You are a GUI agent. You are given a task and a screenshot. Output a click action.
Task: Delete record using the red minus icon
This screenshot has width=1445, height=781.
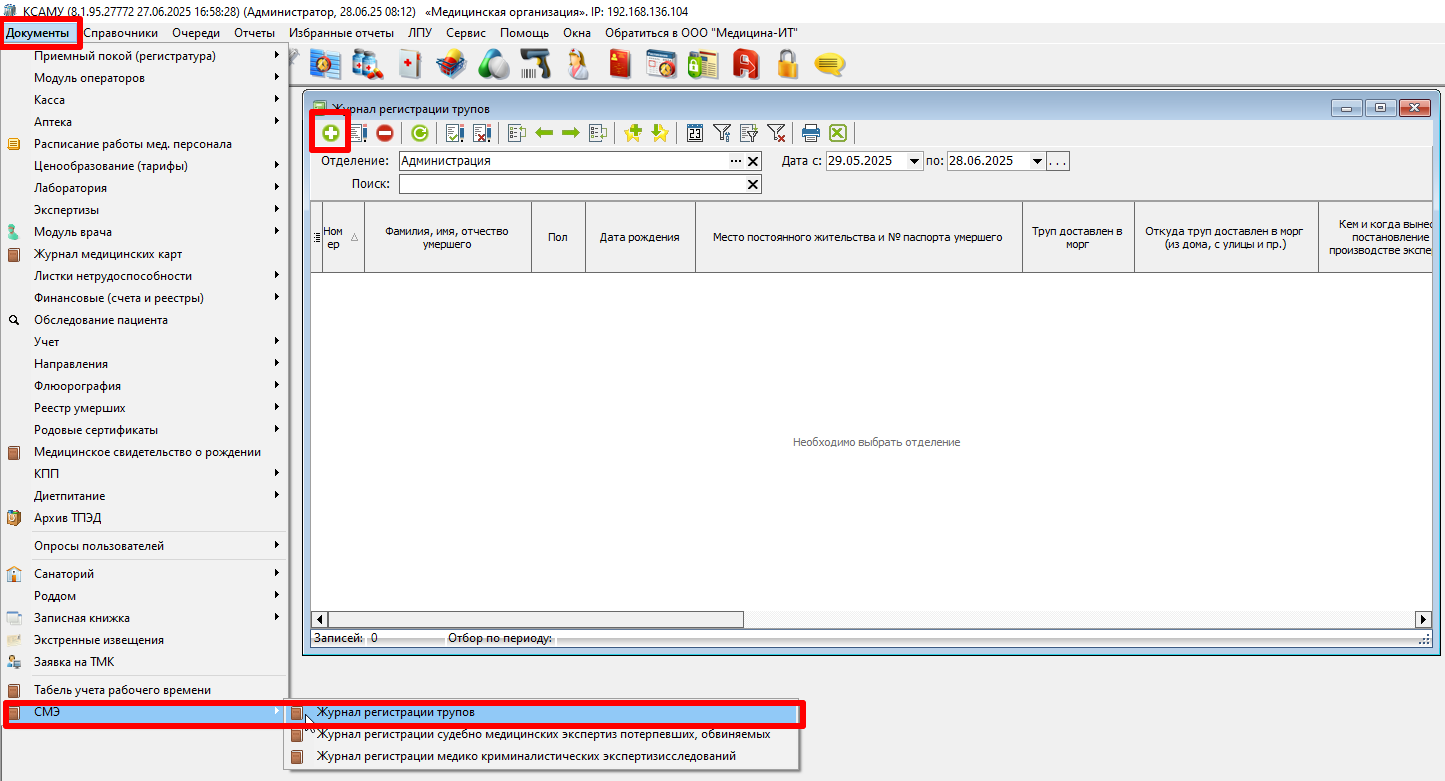385,133
